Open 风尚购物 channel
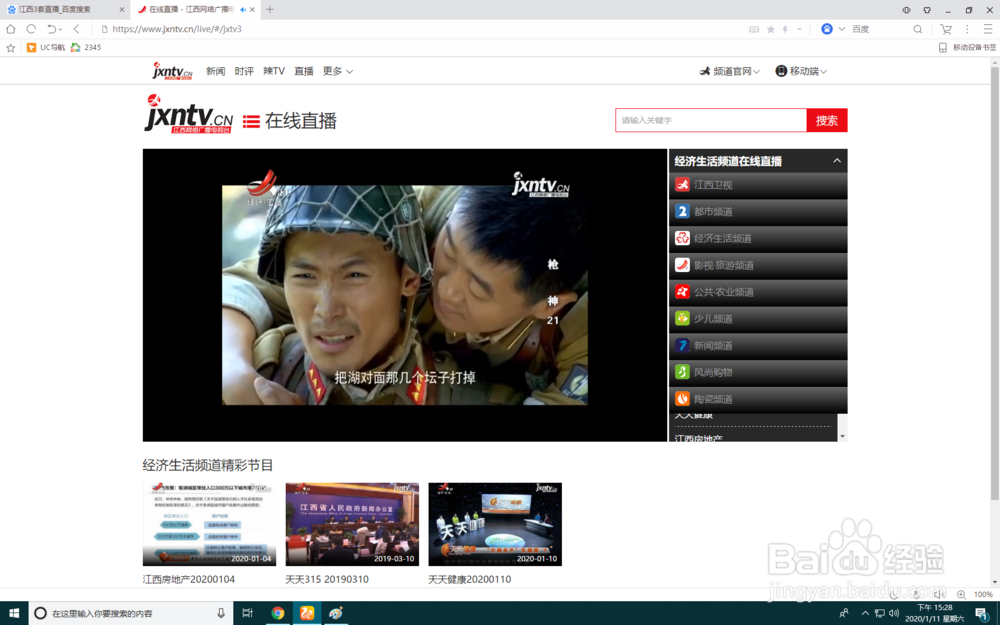This screenshot has width=1000, height=625. (758, 372)
